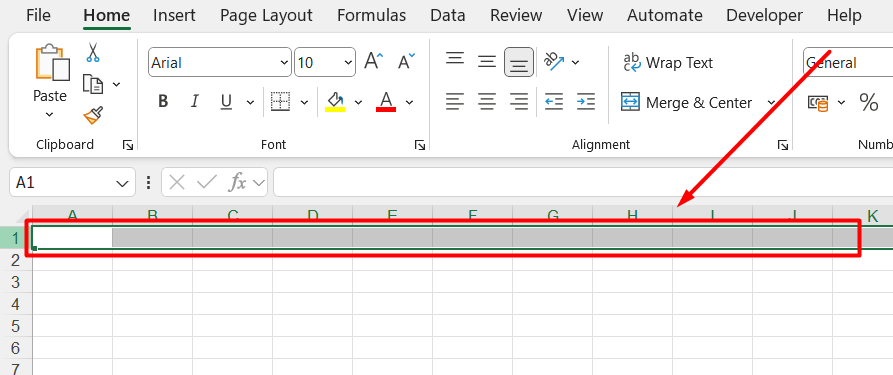Toggle Wrap Text
This screenshot has width=893, height=375.
coord(667,62)
